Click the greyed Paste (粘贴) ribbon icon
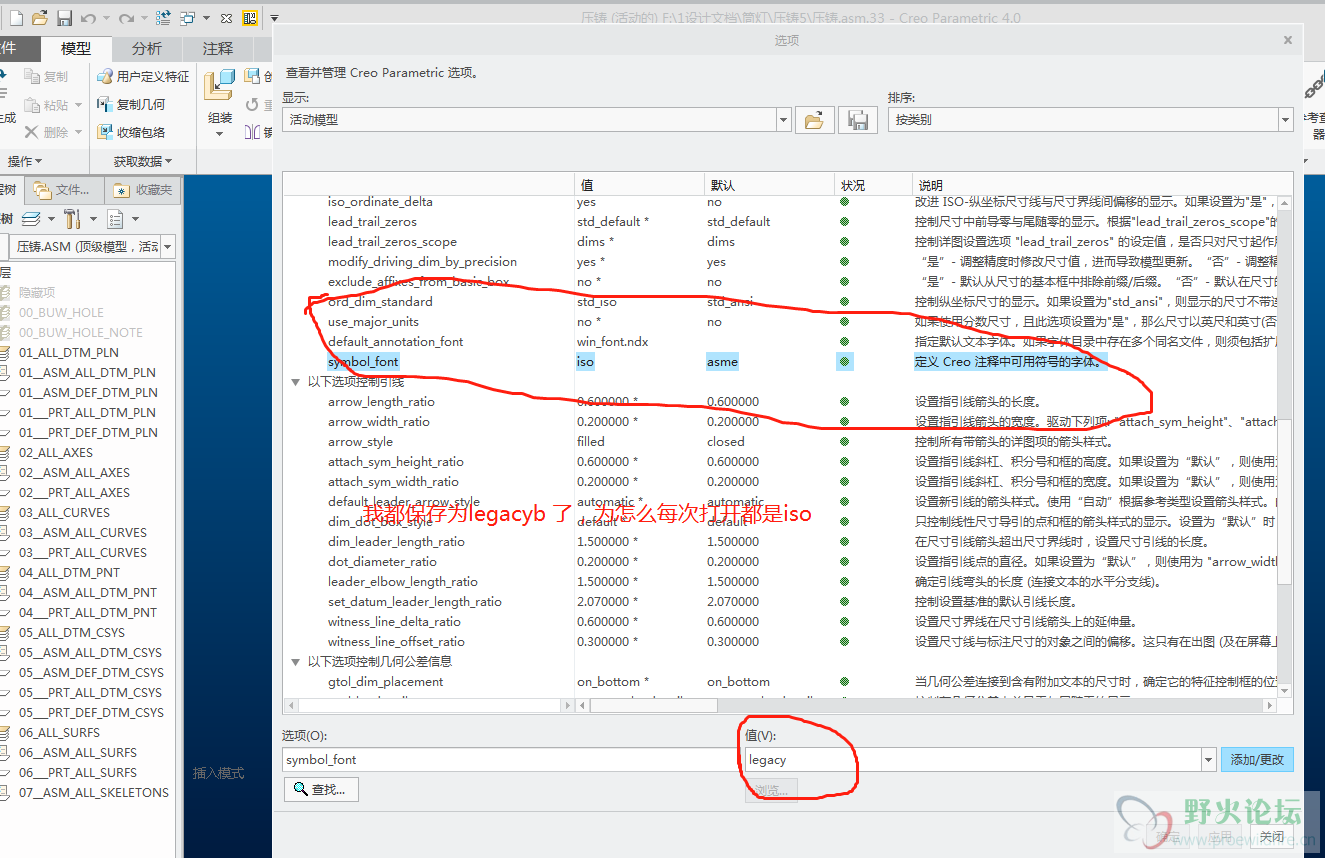Viewport: 1325px width, 858px height. click(33, 104)
